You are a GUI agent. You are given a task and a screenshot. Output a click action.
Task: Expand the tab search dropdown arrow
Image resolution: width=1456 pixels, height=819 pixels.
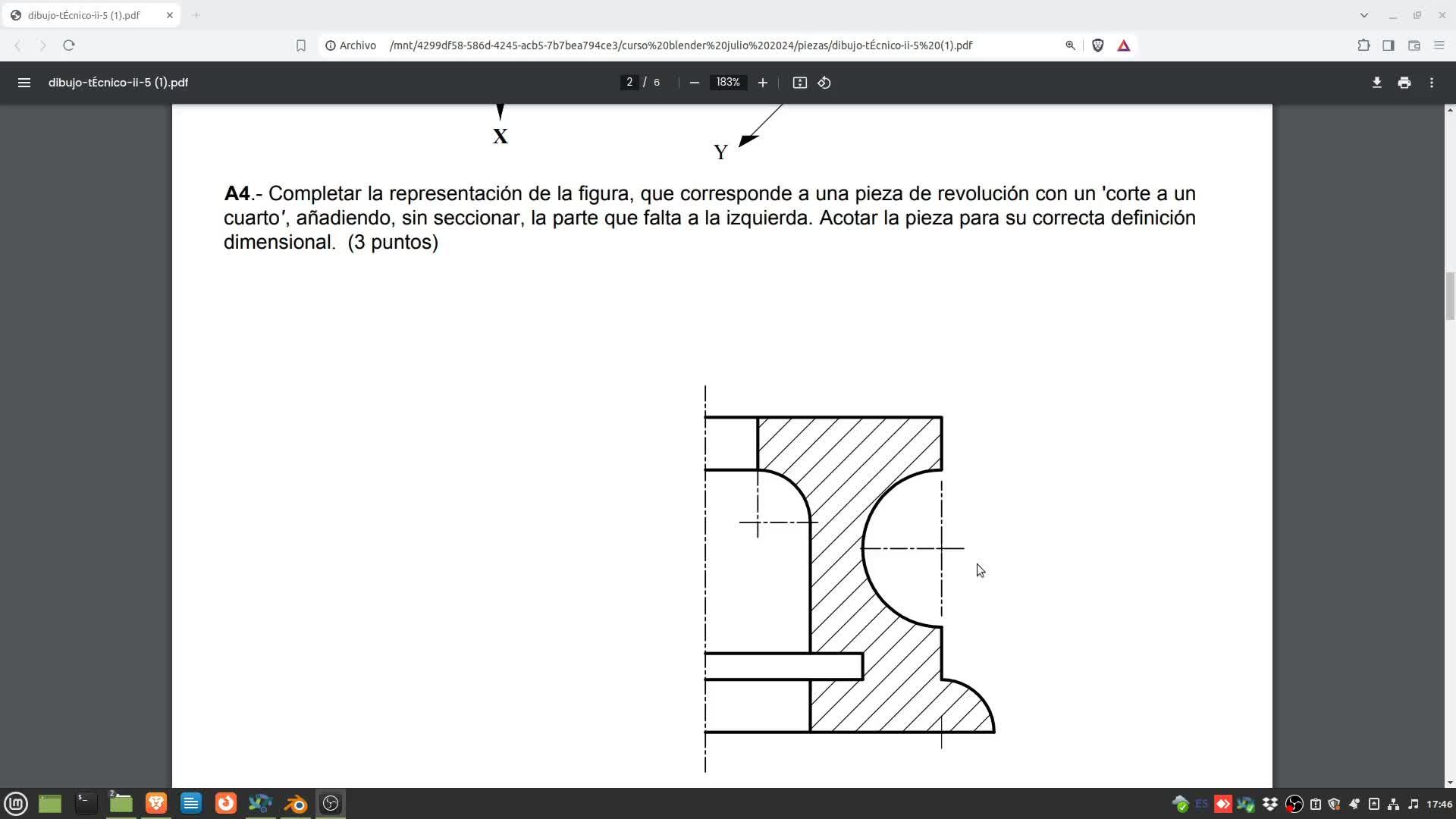point(1363,15)
